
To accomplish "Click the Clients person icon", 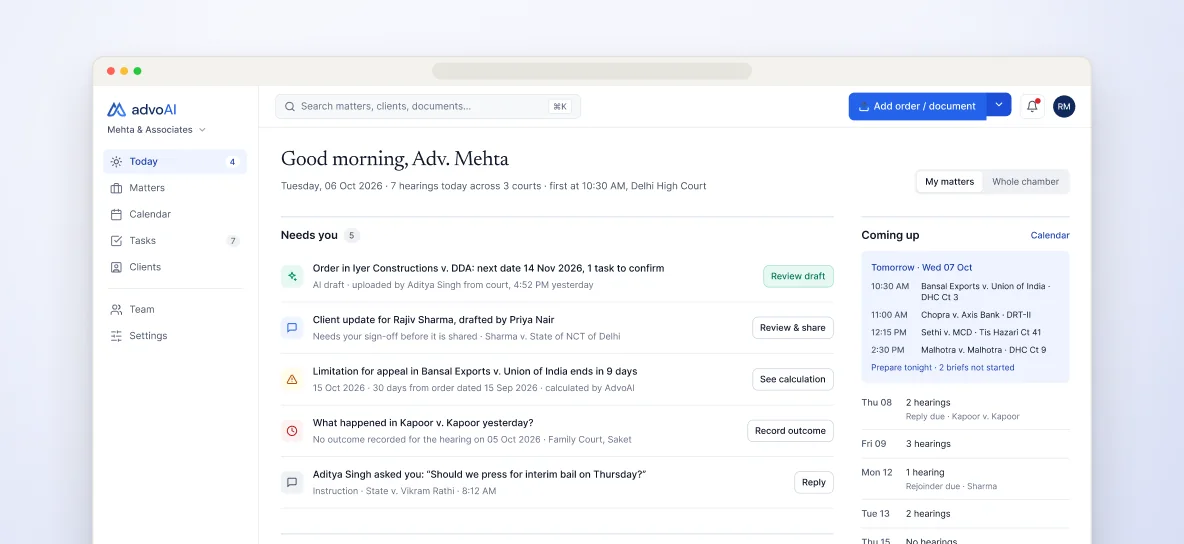I will 116,267.
